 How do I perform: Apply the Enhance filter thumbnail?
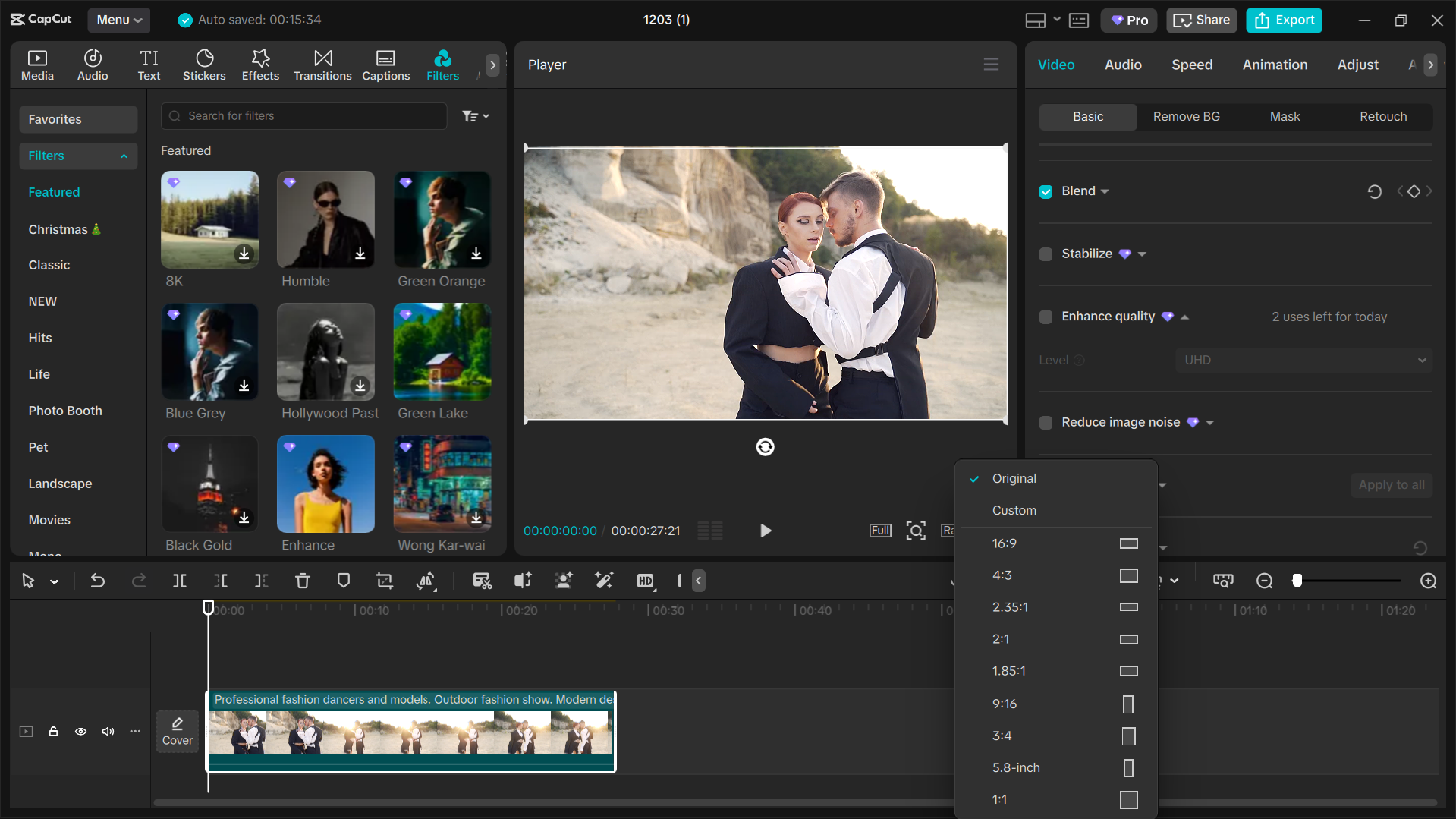325,484
